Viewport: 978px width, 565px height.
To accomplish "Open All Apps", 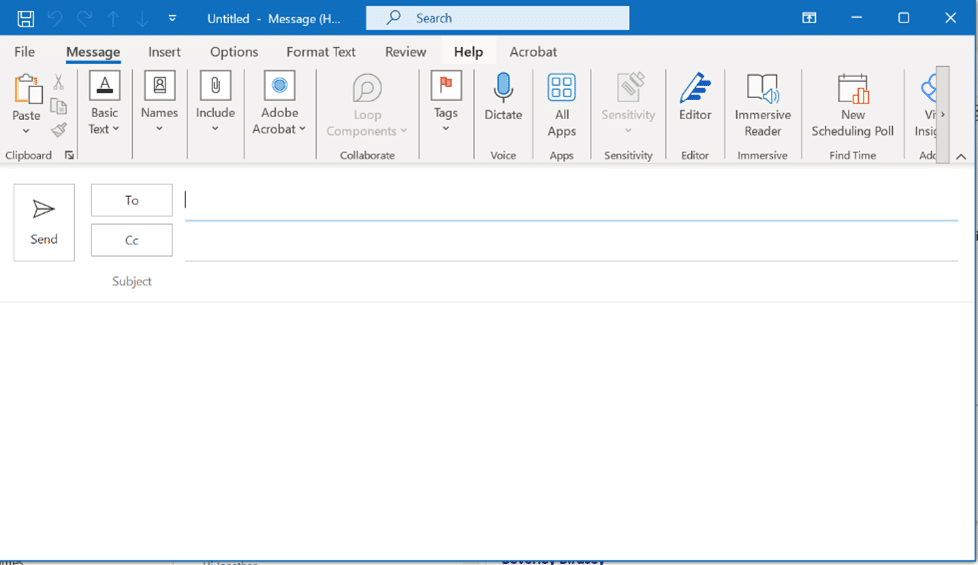I will click(x=561, y=105).
